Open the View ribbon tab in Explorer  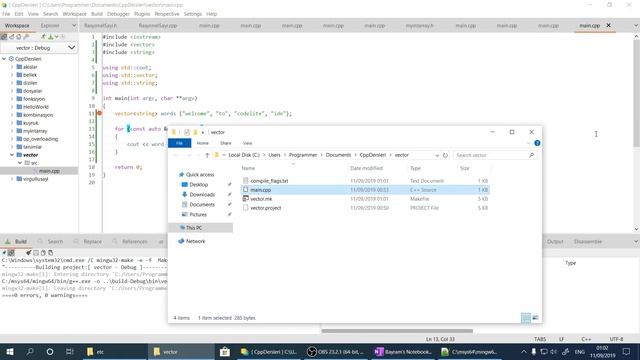(247, 143)
